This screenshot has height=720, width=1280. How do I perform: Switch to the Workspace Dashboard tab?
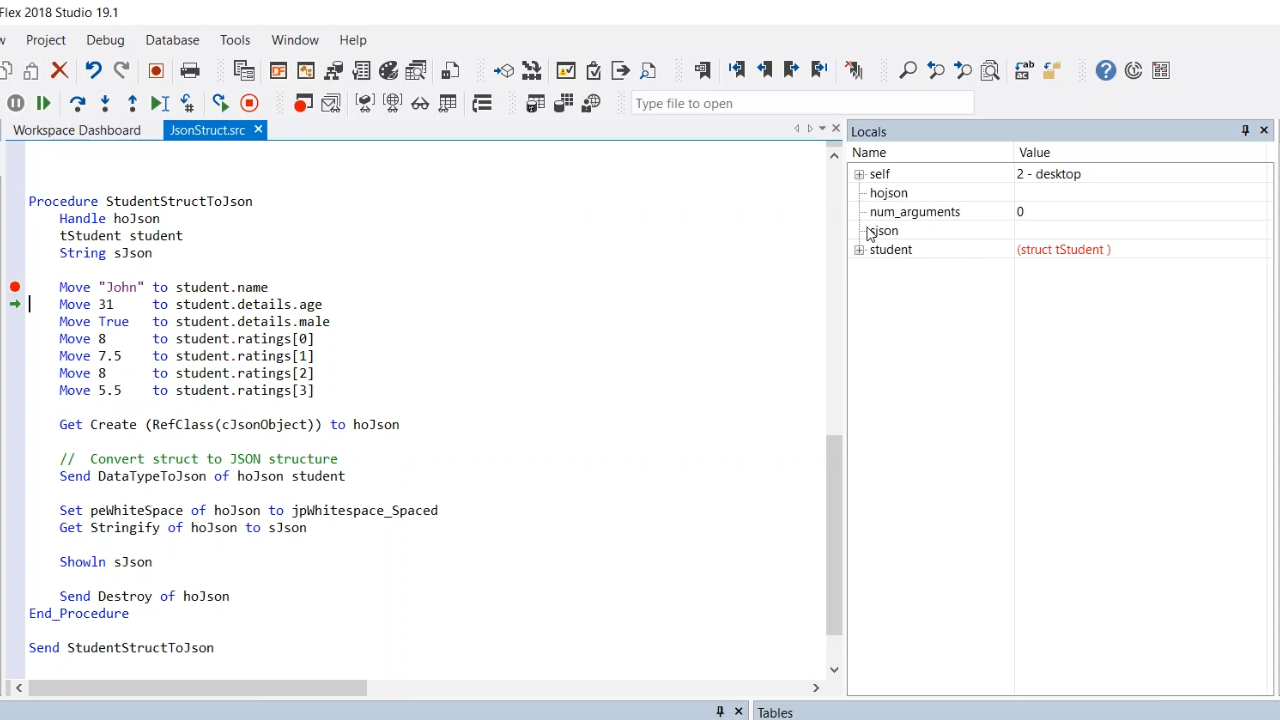(77, 130)
